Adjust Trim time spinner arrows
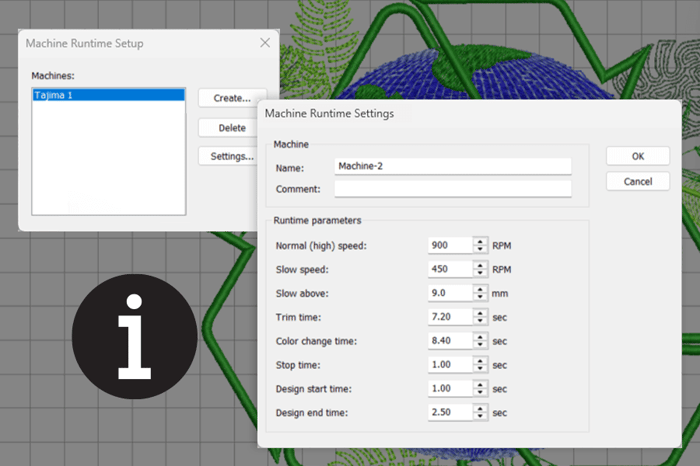700x466 pixels. [481, 317]
